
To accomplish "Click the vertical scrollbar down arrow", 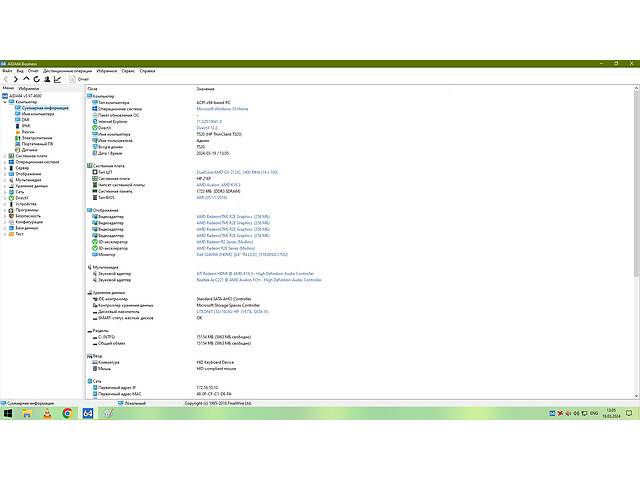I will pyautogui.click(x=636, y=396).
